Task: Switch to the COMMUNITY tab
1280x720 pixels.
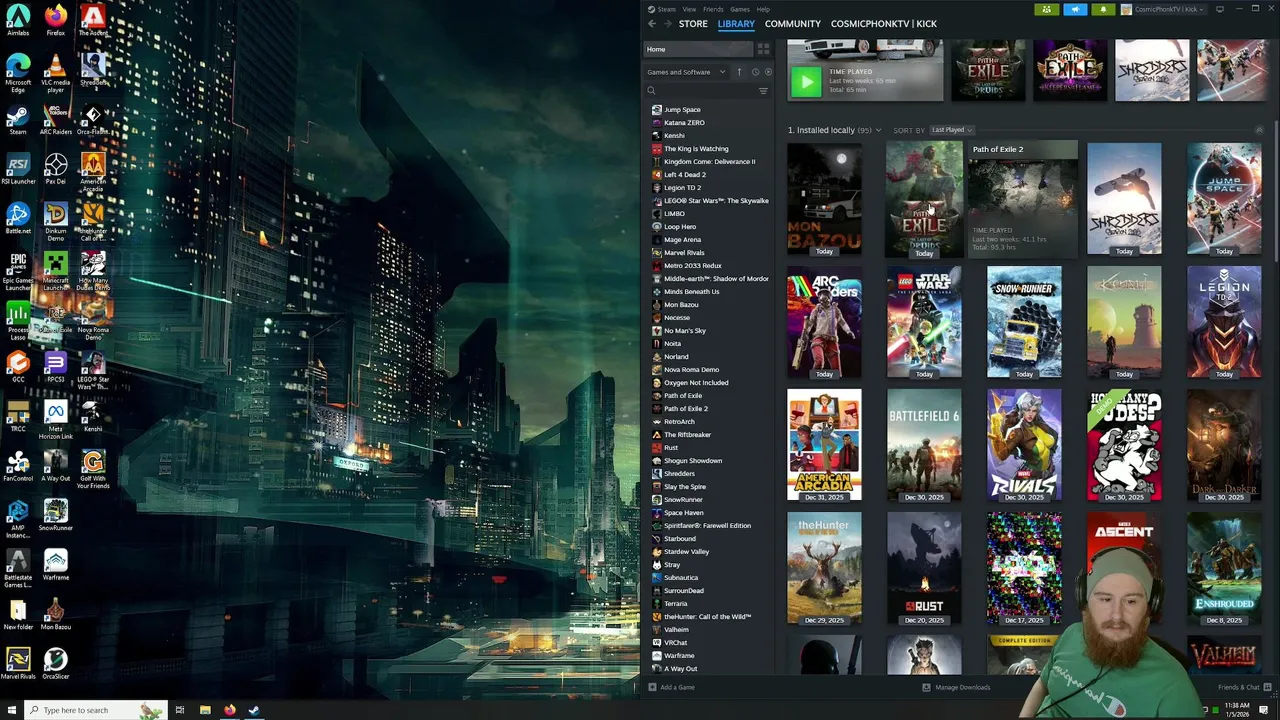Action: click(793, 23)
